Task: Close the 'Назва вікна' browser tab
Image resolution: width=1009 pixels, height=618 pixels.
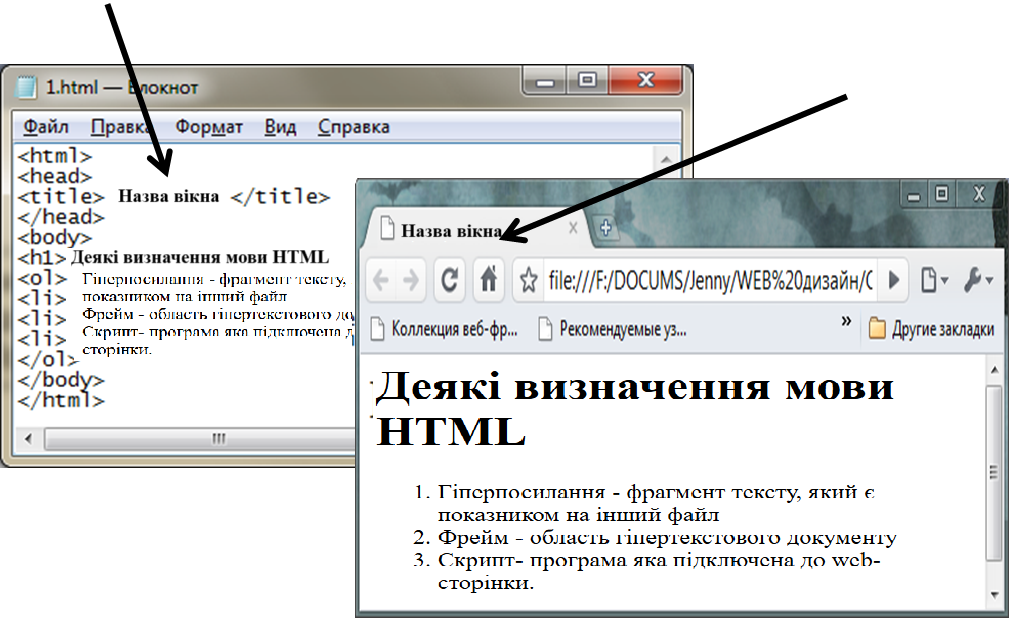Action: coord(573,229)
